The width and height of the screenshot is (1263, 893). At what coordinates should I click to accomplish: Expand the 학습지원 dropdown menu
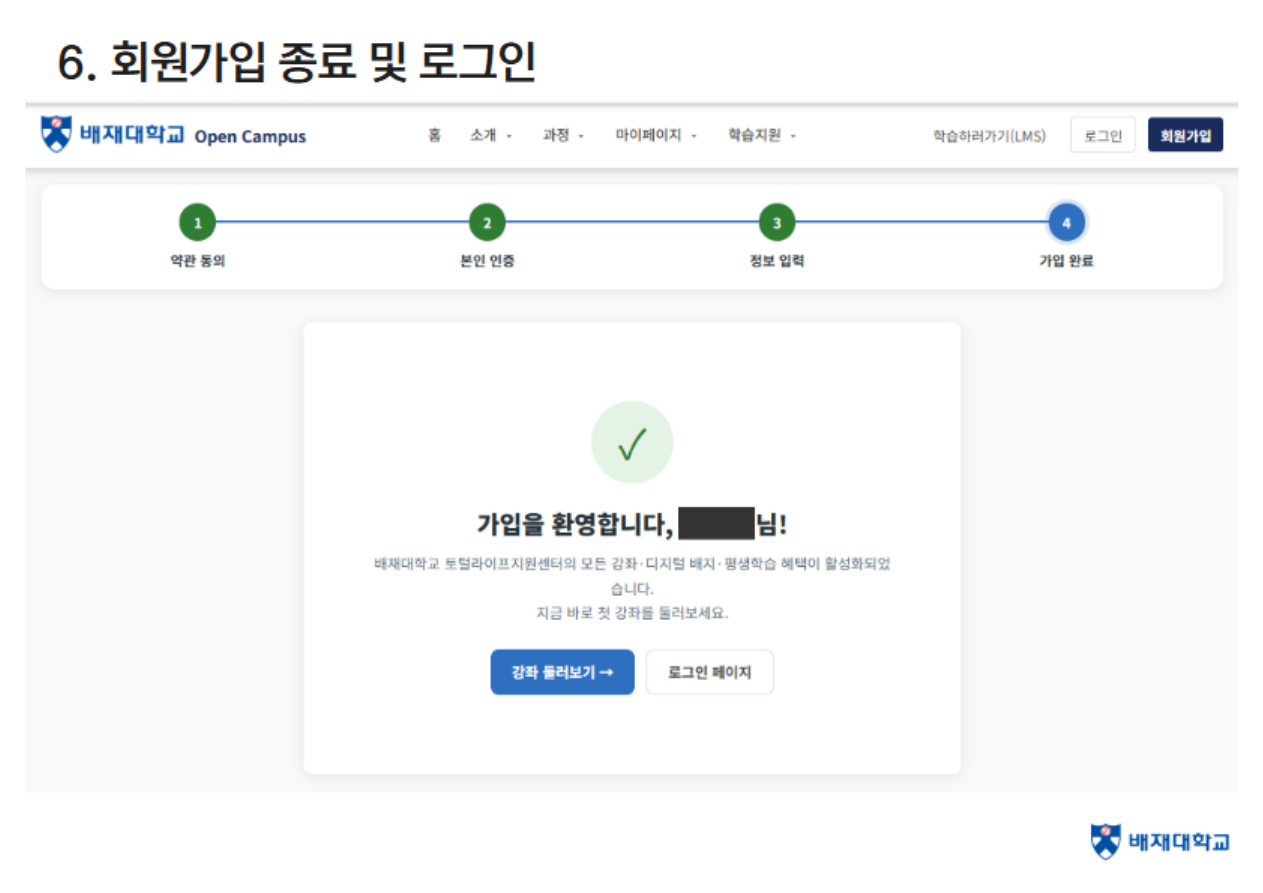click(x=762, y=136)
